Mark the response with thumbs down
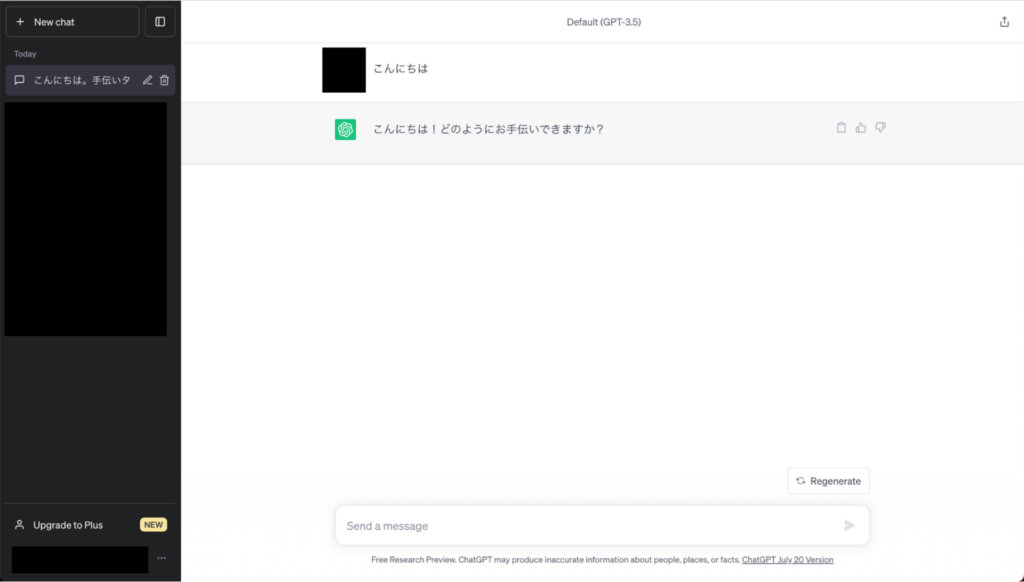This screenshot has width=1024, height=582. [x=880, y=128]
